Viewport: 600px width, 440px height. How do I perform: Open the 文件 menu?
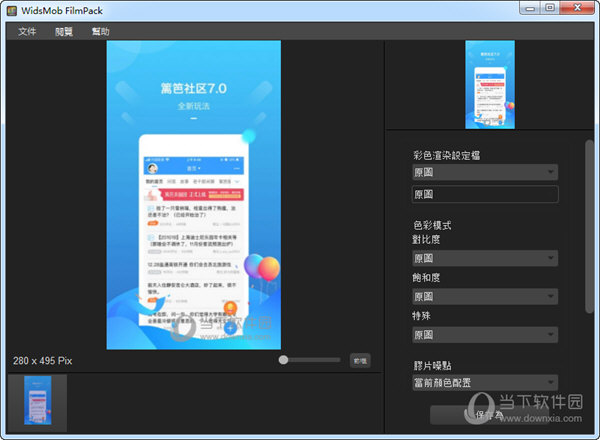point(27,31)
